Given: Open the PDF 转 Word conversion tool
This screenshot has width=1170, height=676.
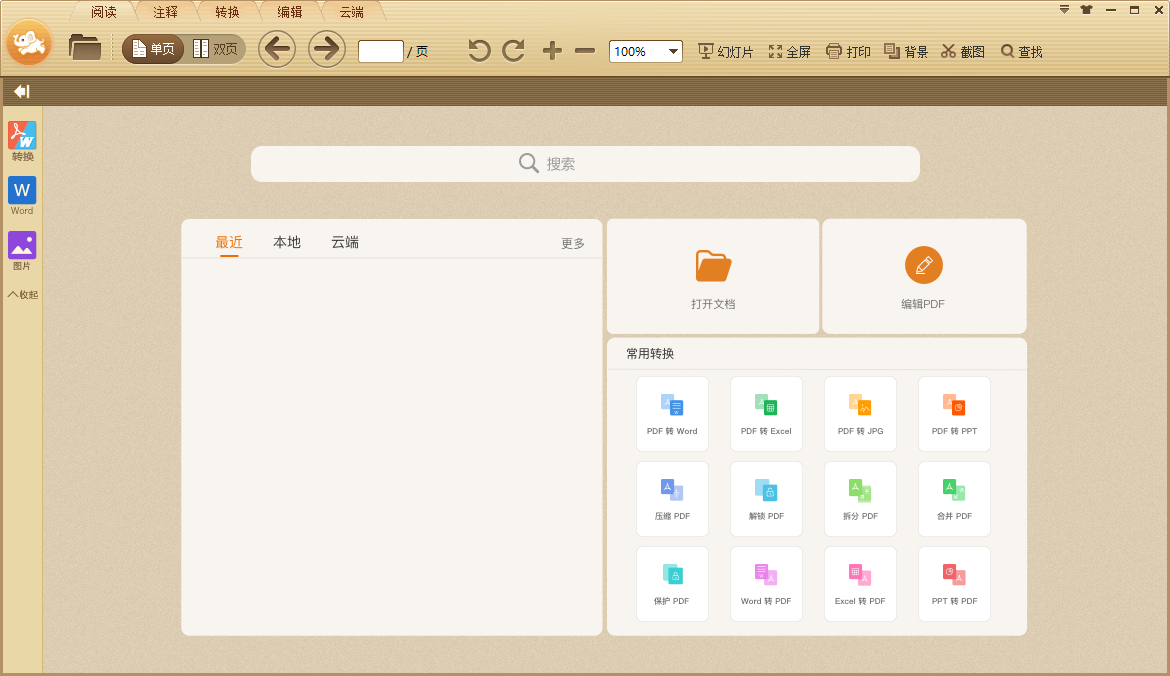Looking at the screenshot, I should click(672, 414).
